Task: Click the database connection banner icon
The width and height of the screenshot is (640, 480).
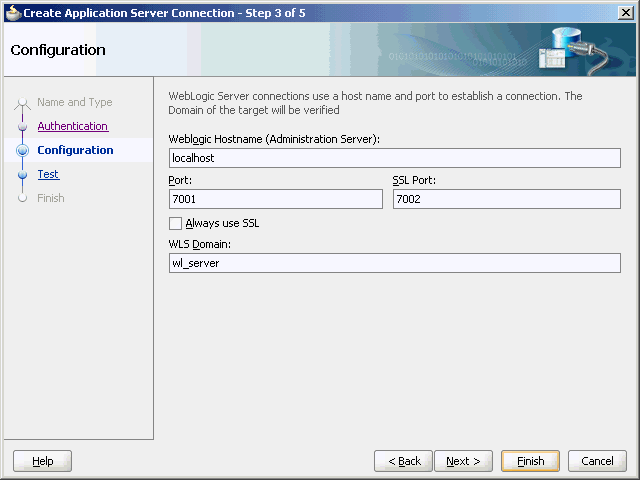Action: coord(573,50)
